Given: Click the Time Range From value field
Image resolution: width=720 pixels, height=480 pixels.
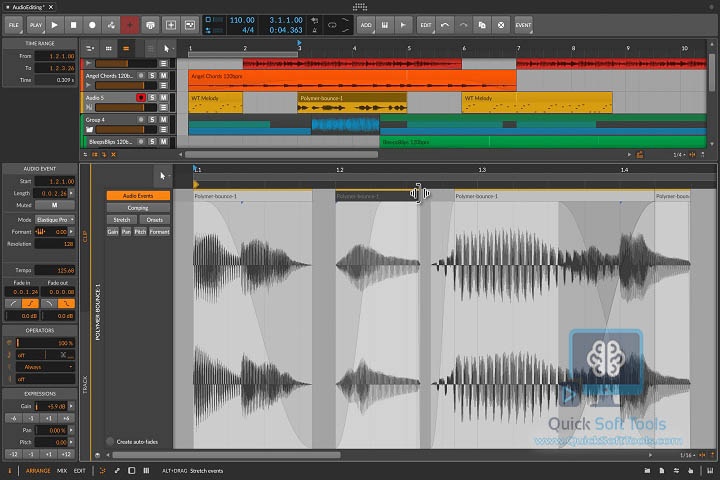Looking at the screenshot, I should point(55,56).
